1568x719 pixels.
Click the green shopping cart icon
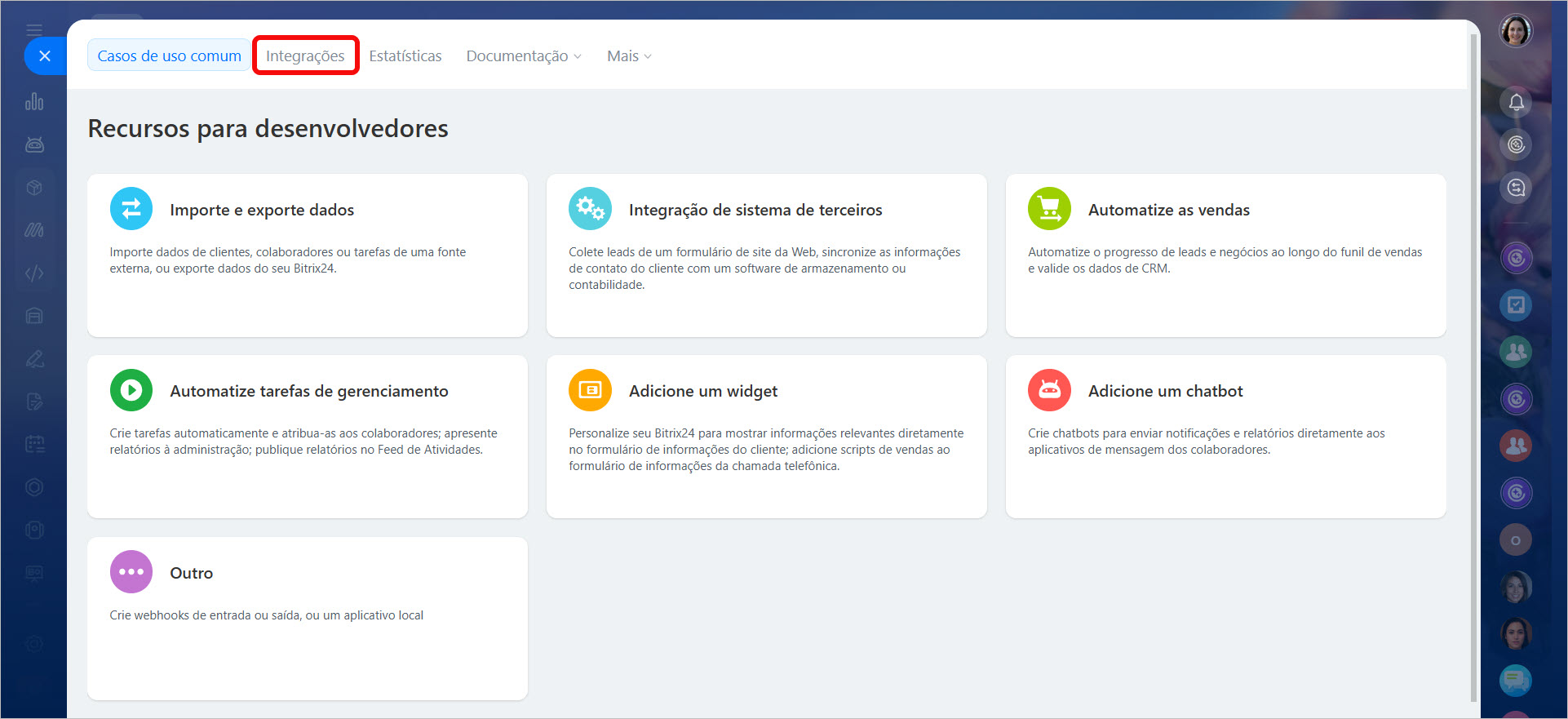click(x=1049, y=209)
